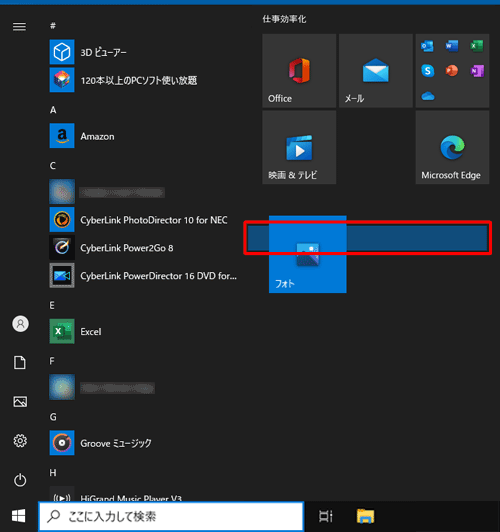Click the E letter group header
Viewport: 500px width, 532px height.
click(52, 305)
